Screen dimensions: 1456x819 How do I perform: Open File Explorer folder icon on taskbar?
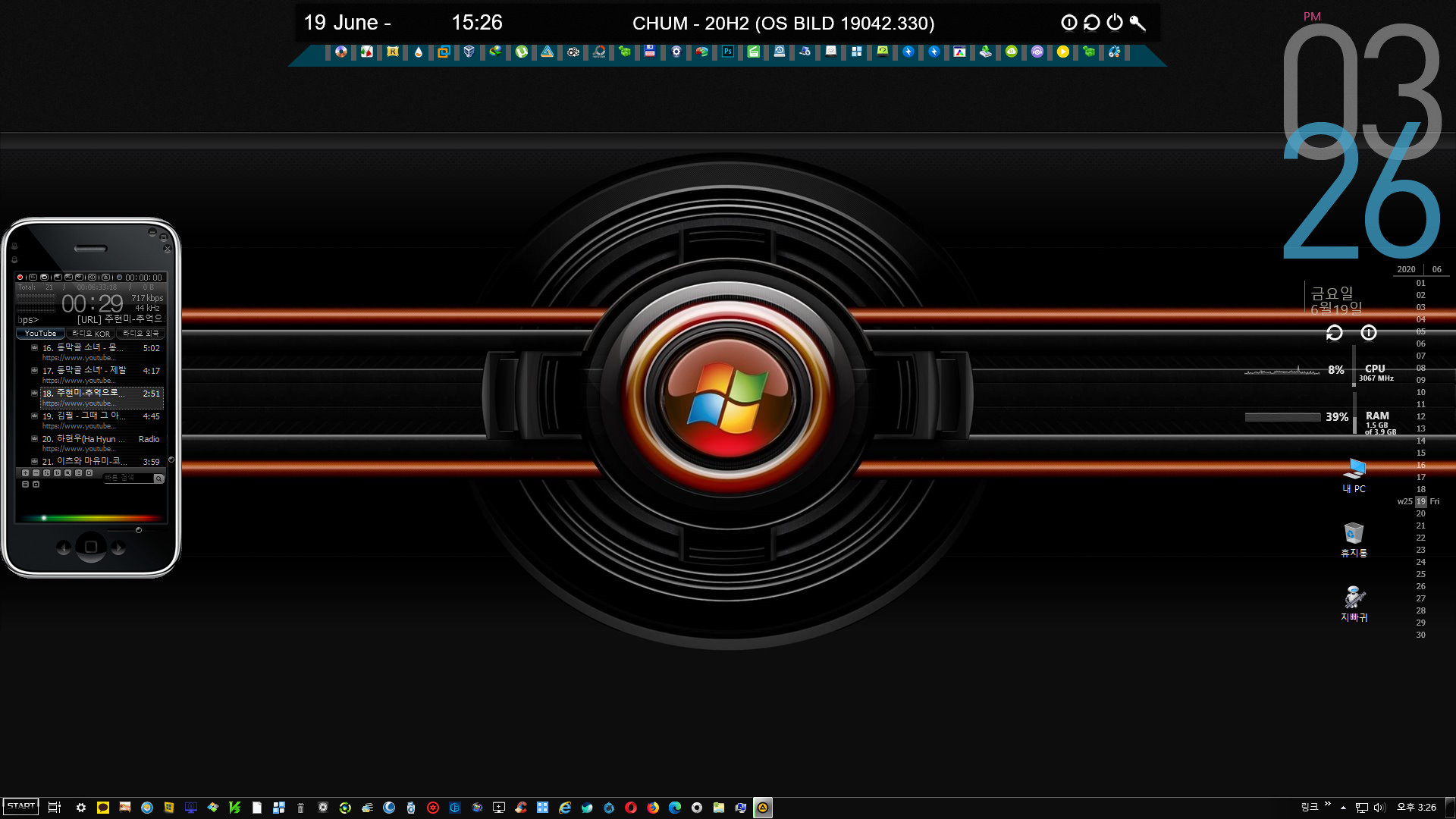(x=719, y=808)
